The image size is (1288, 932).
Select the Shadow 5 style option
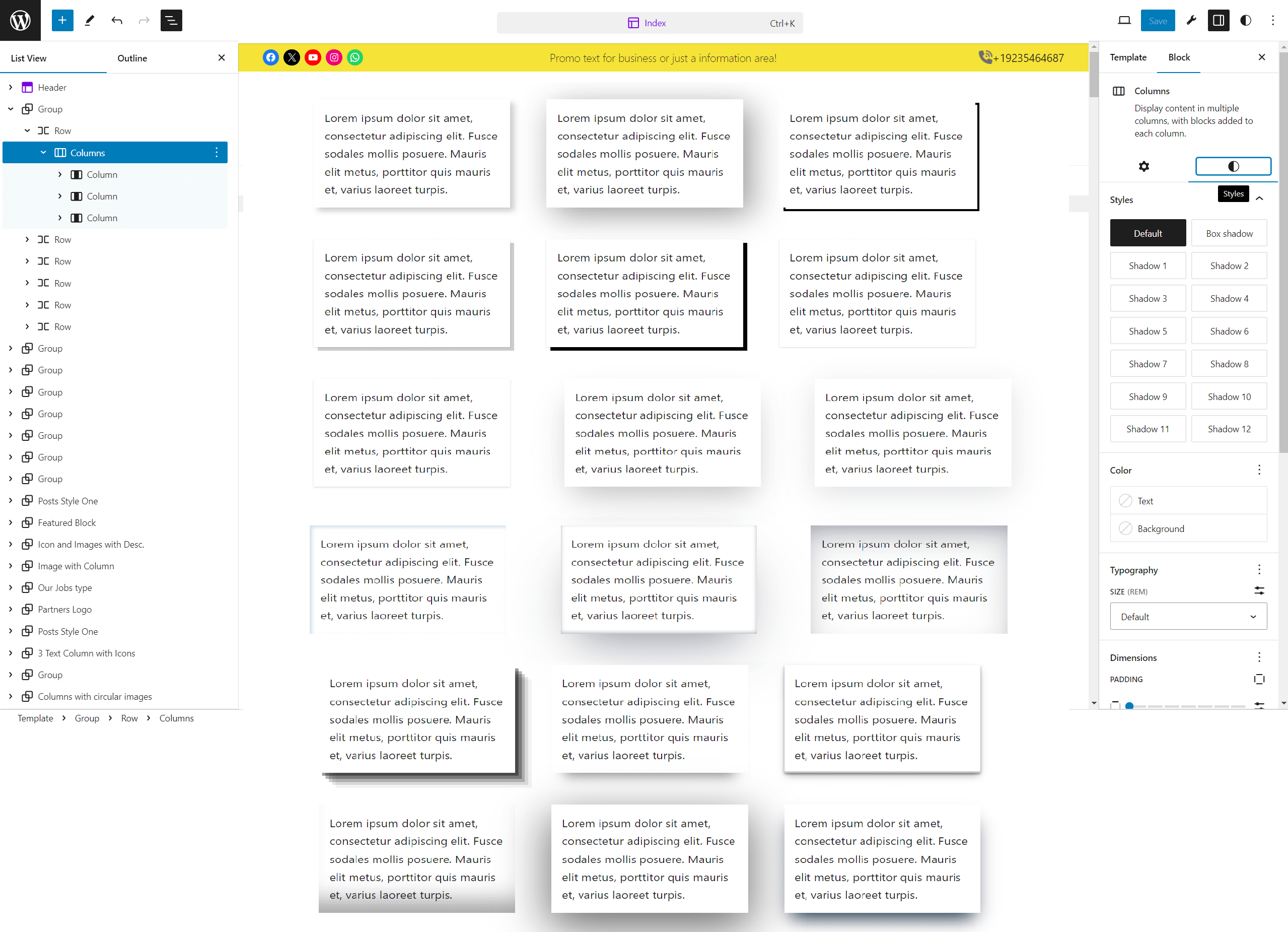click(x=1148, y=331)
